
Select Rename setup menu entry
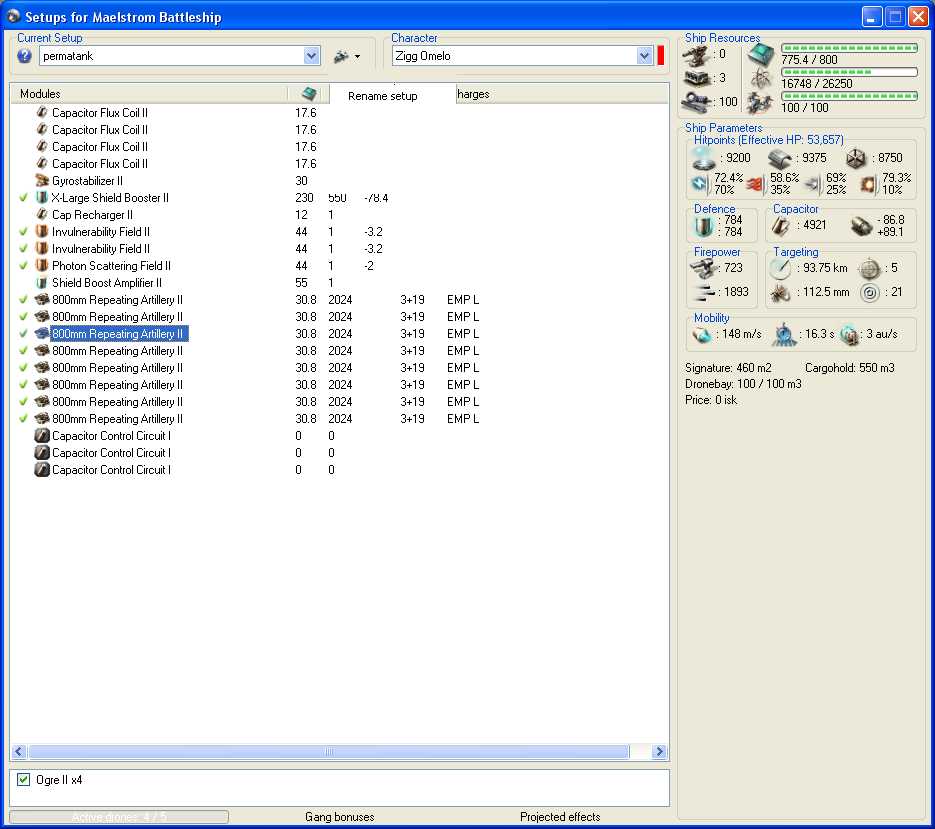[382, 96]
